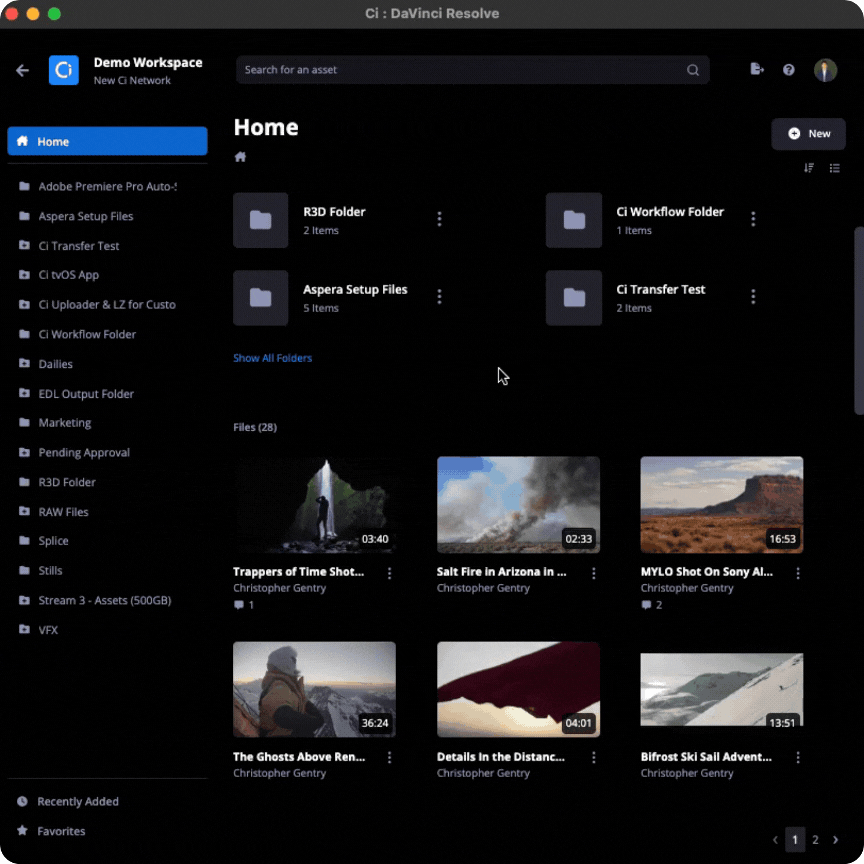Open the user profile avatar
The image size is (864, 864).
click(x=825, y=70)
